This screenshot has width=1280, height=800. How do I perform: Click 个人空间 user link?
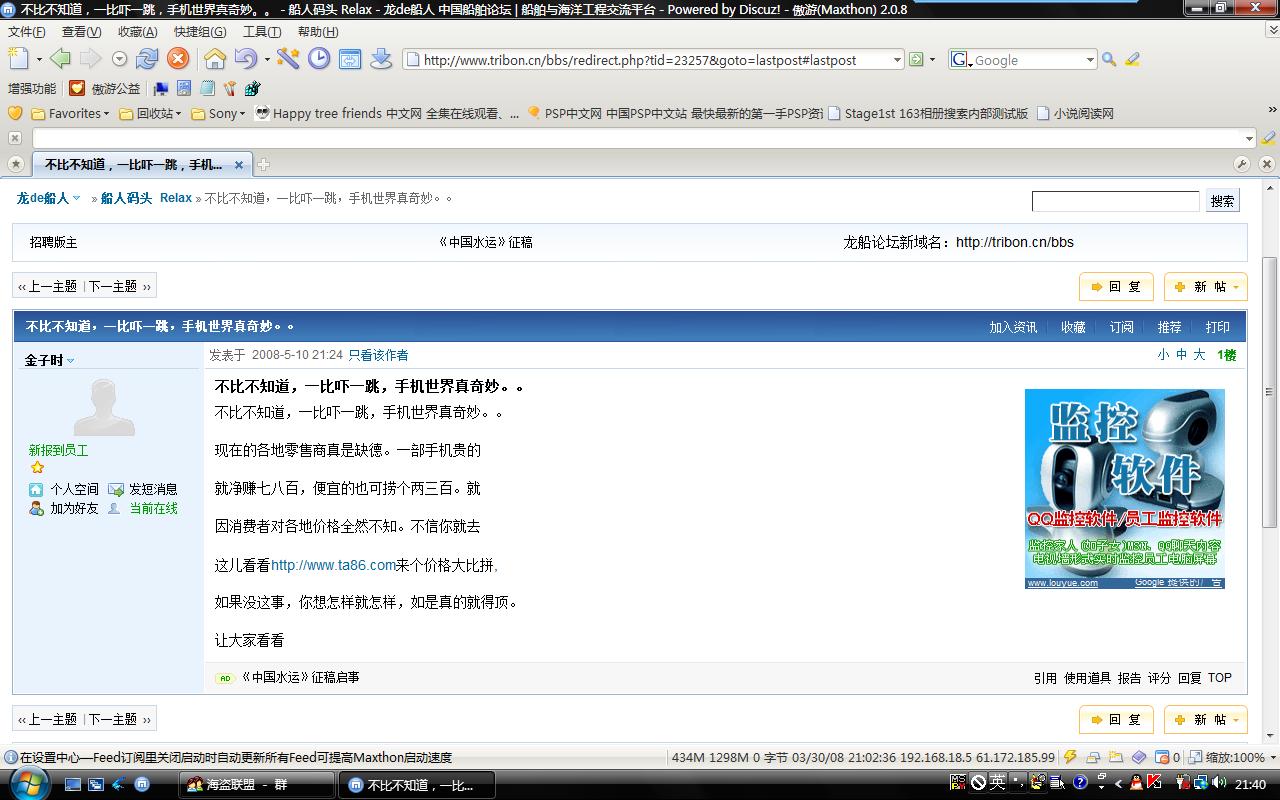74,489
